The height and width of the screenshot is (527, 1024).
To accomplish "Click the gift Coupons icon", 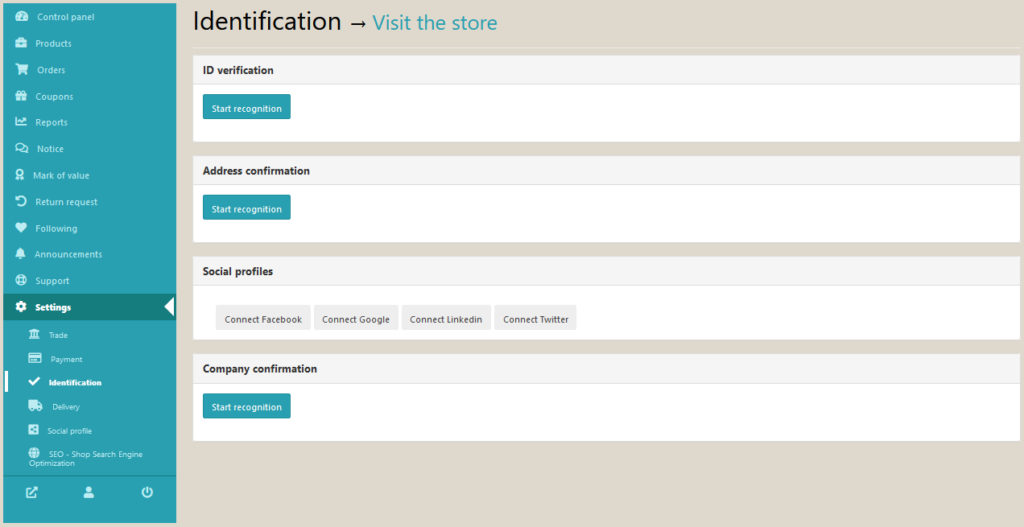I will tap(21, 96).
